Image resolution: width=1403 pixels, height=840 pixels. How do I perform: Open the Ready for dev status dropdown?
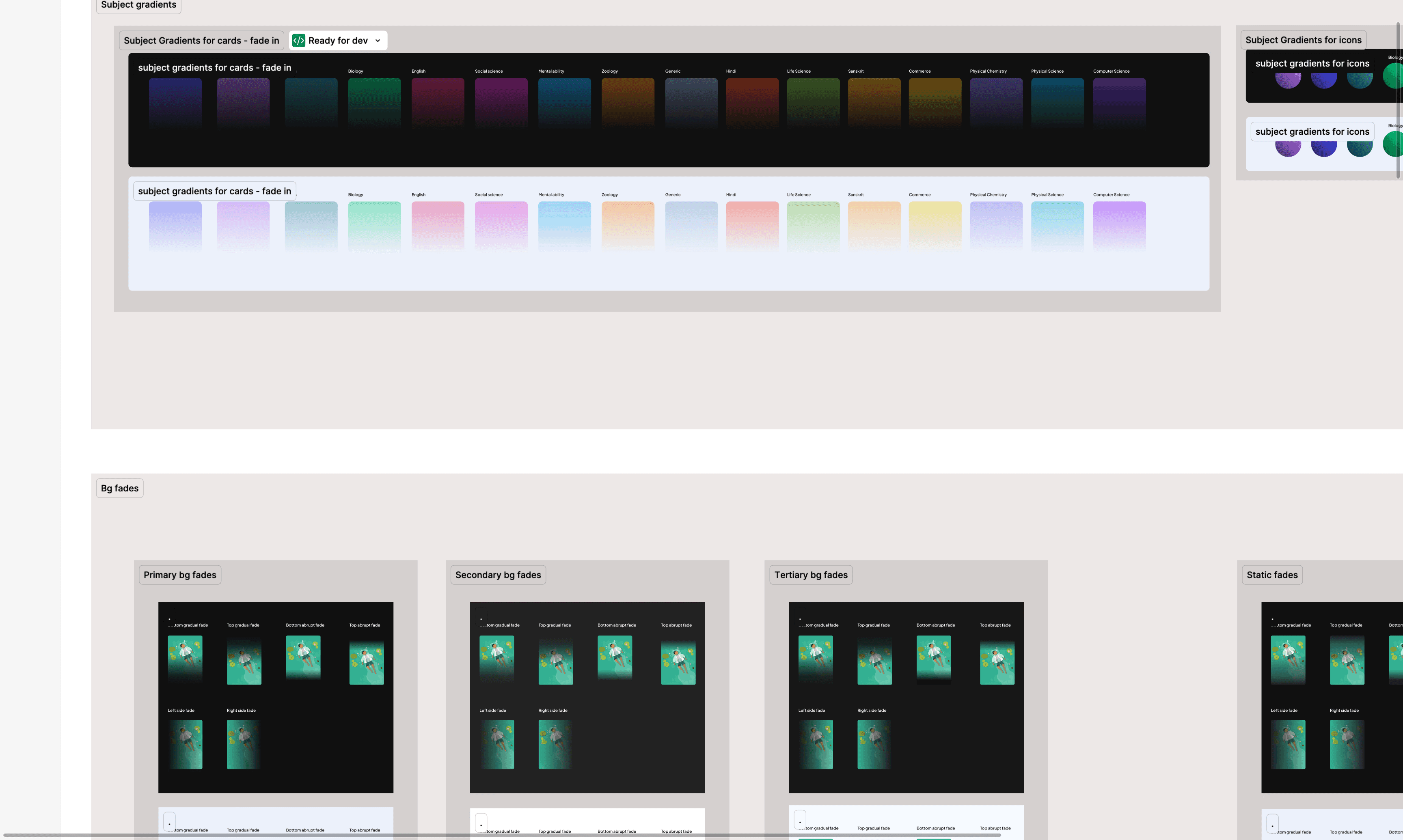coord(378,40)
